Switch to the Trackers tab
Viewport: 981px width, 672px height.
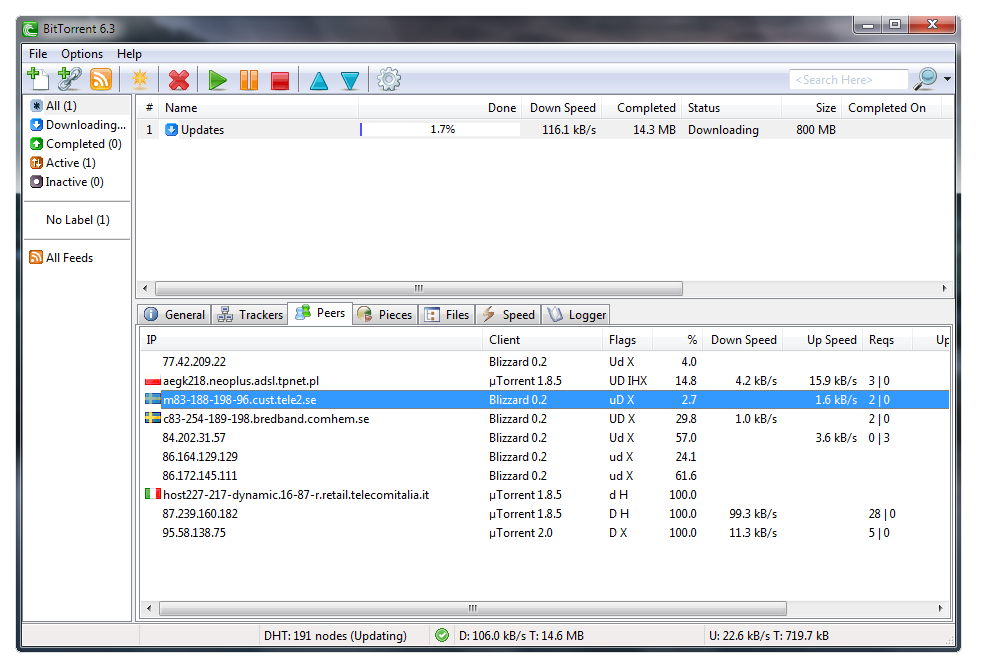coord(250,315)
